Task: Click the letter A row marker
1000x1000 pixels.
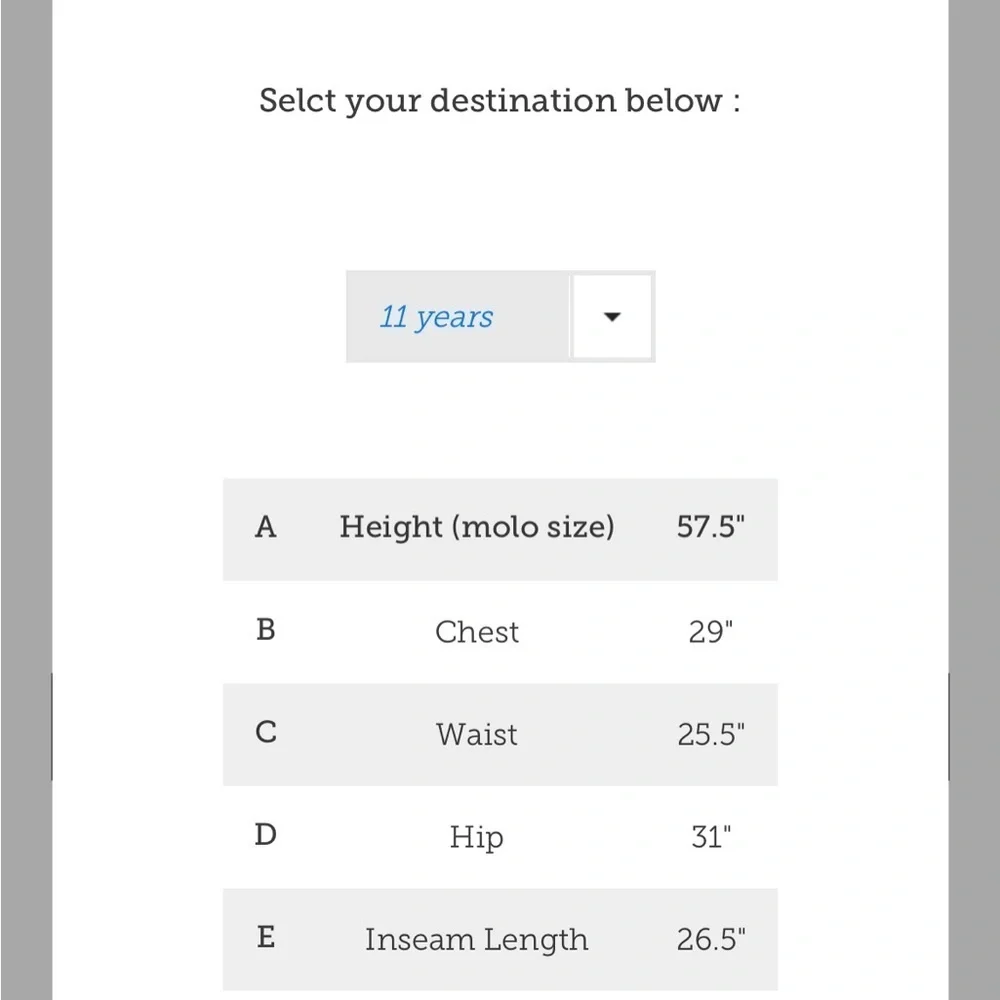Action: [x=265, y=527]
